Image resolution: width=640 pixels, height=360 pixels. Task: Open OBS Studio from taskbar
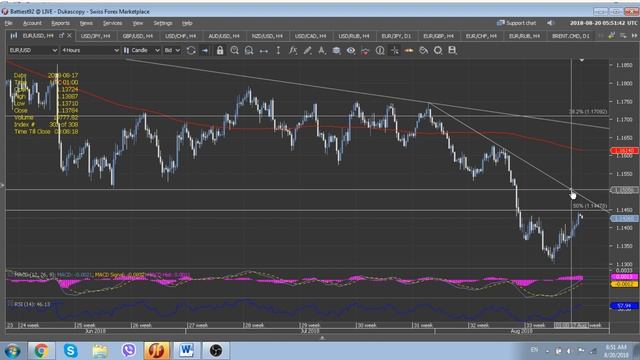pyautogui.click(x=216, y=351)
